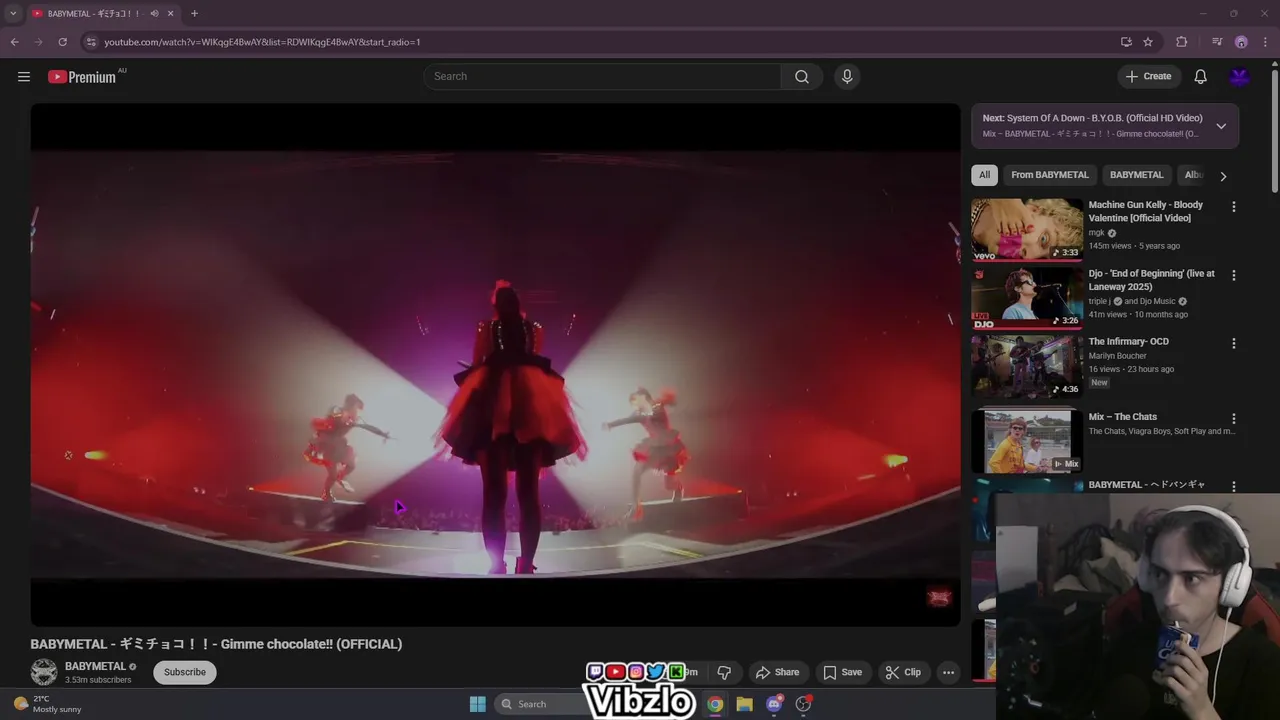Open Machine Gun Kelly Bloody Valentine thumbnail
Image resolution: width=1280 pixels, height=720 pixels.
pos(1027,229)
